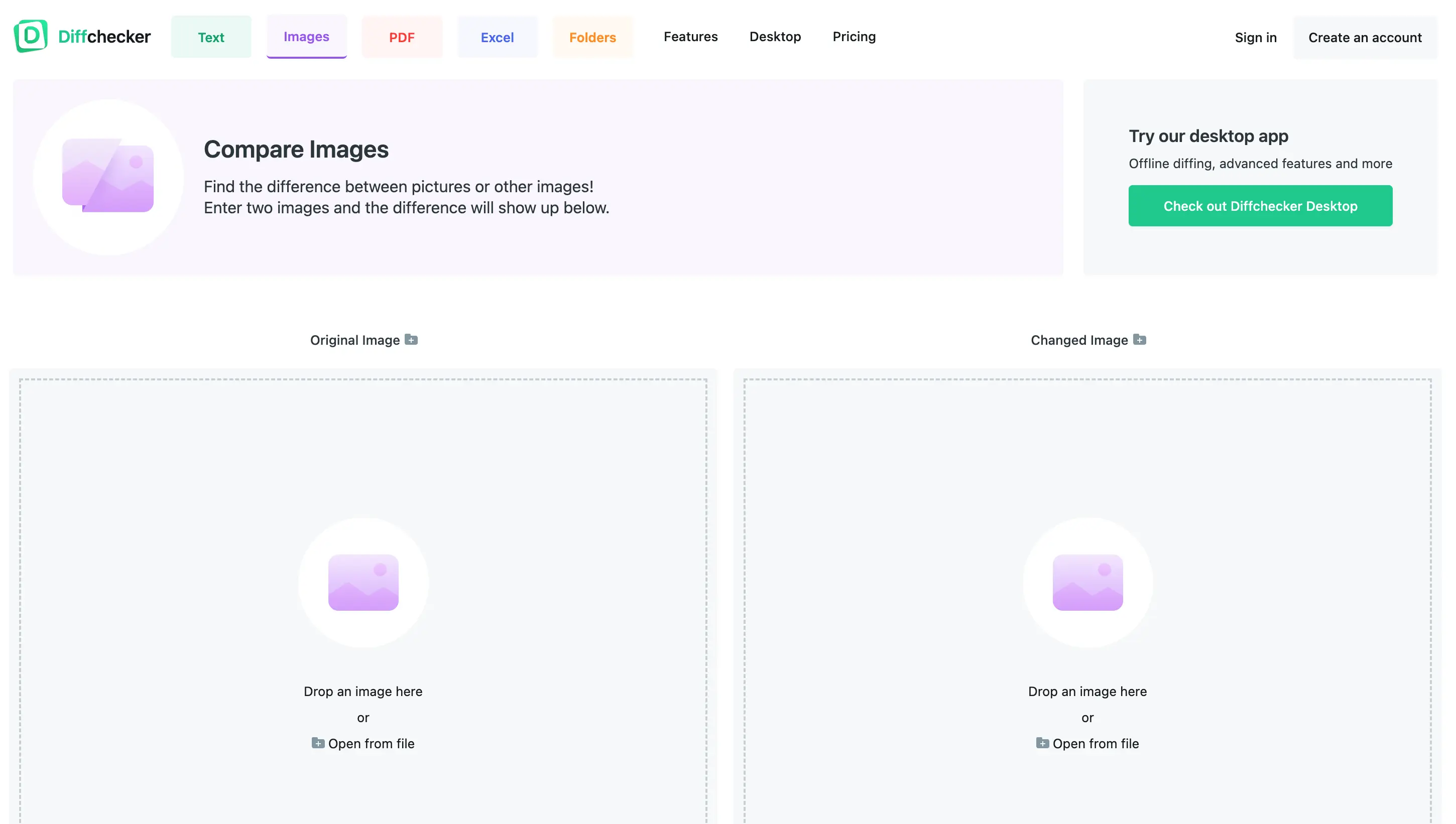1456x824 pixels.
Task: Click Check out Diffchecker Desktop button
Action: (x=1260, y=206)
